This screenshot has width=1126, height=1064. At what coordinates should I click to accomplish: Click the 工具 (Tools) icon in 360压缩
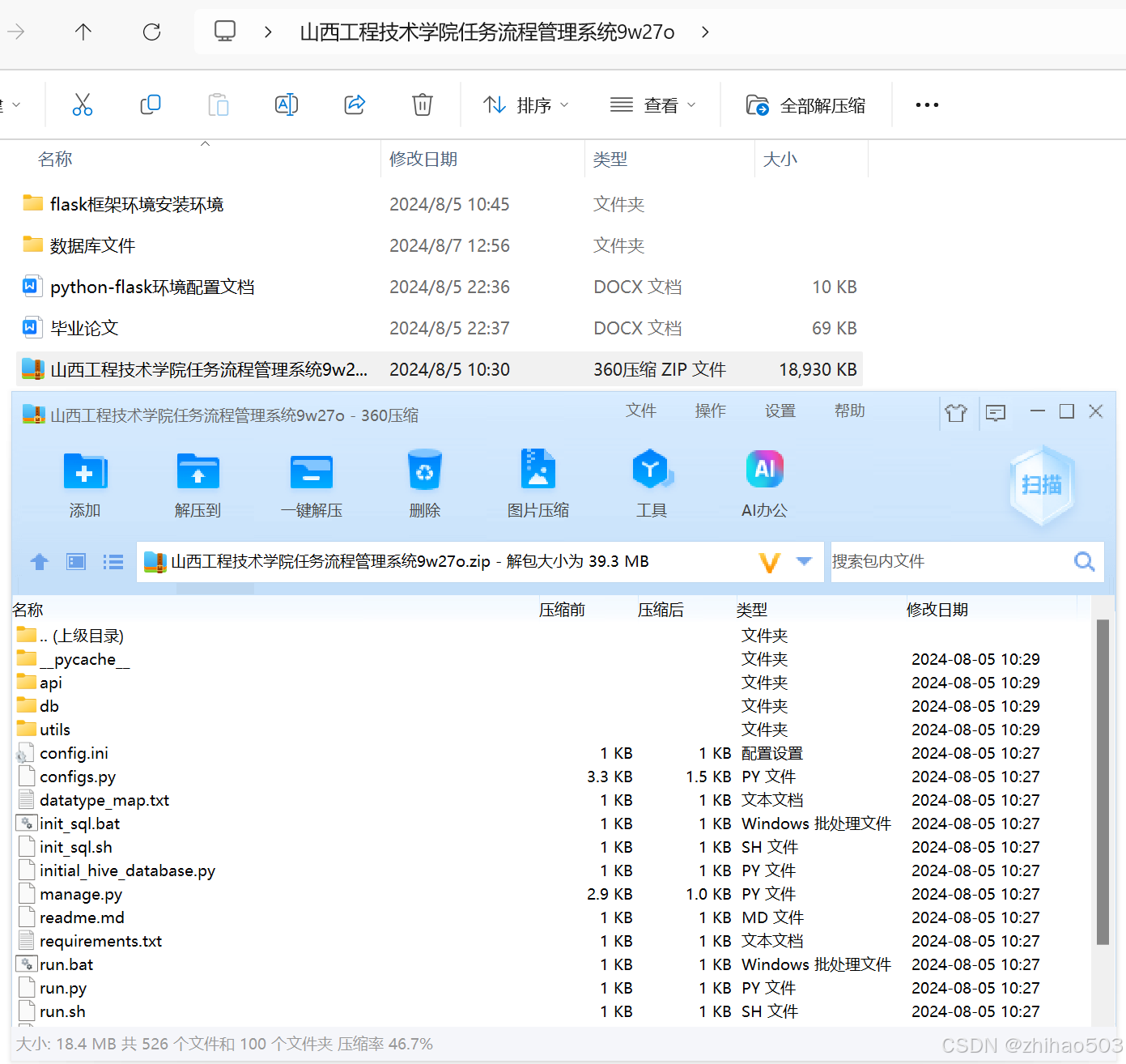point(652,469)
